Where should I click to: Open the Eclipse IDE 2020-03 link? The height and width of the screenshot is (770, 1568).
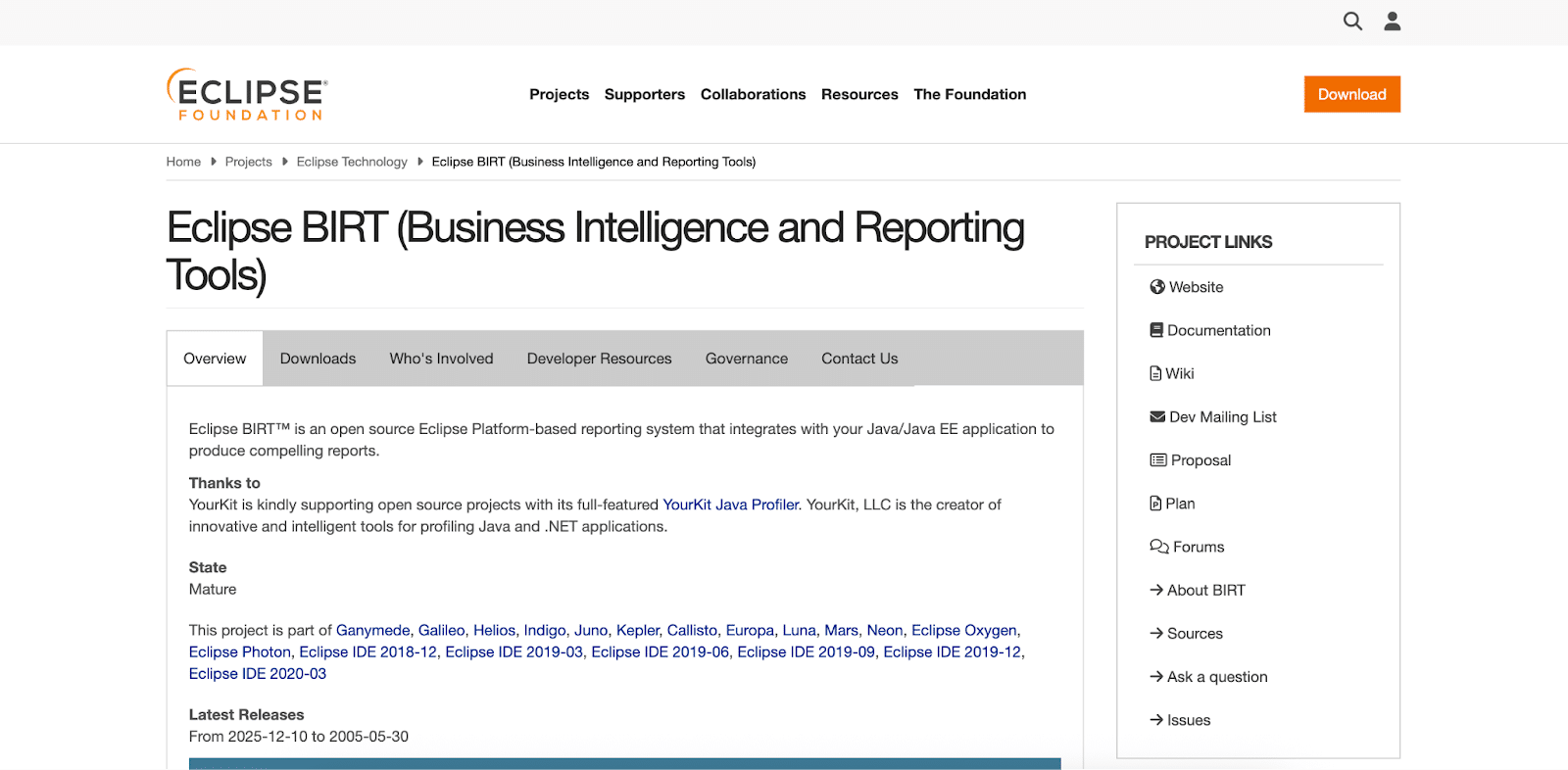point(258,673)
